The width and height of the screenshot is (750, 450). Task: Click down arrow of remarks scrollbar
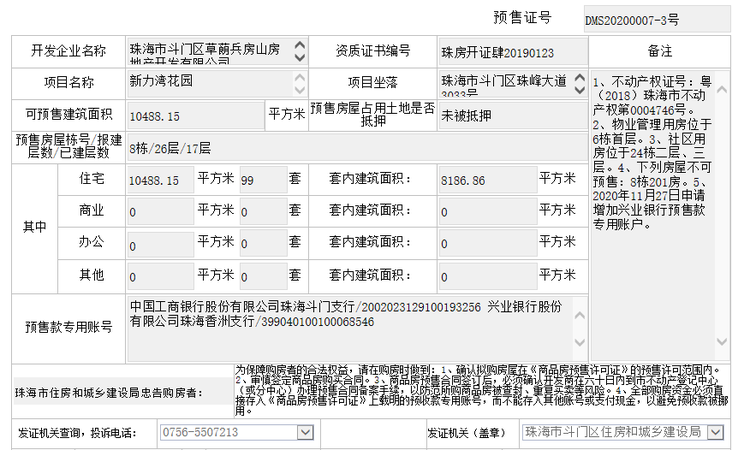coord(722,341)
